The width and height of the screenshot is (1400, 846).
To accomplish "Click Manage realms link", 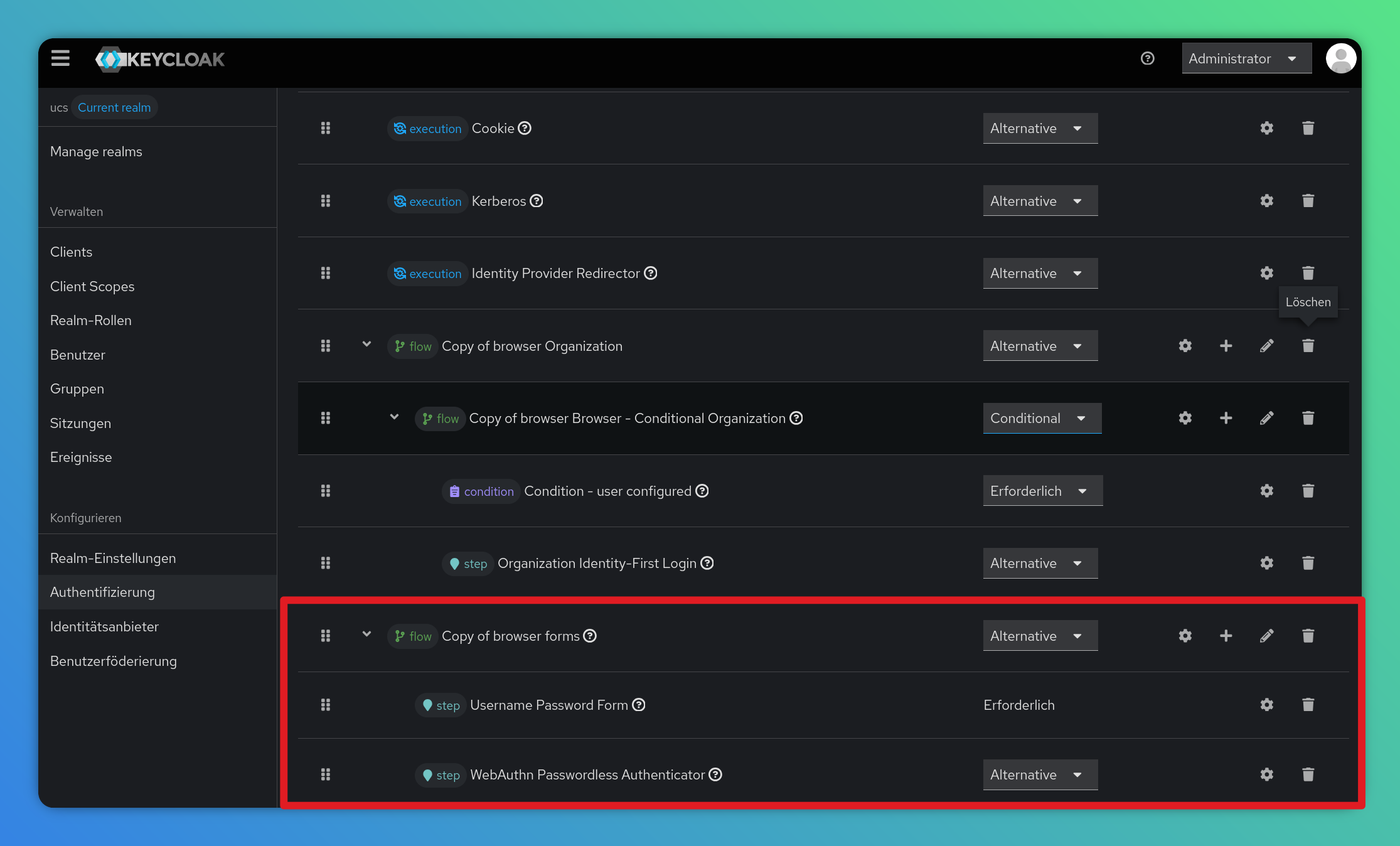I will point(96,151).
